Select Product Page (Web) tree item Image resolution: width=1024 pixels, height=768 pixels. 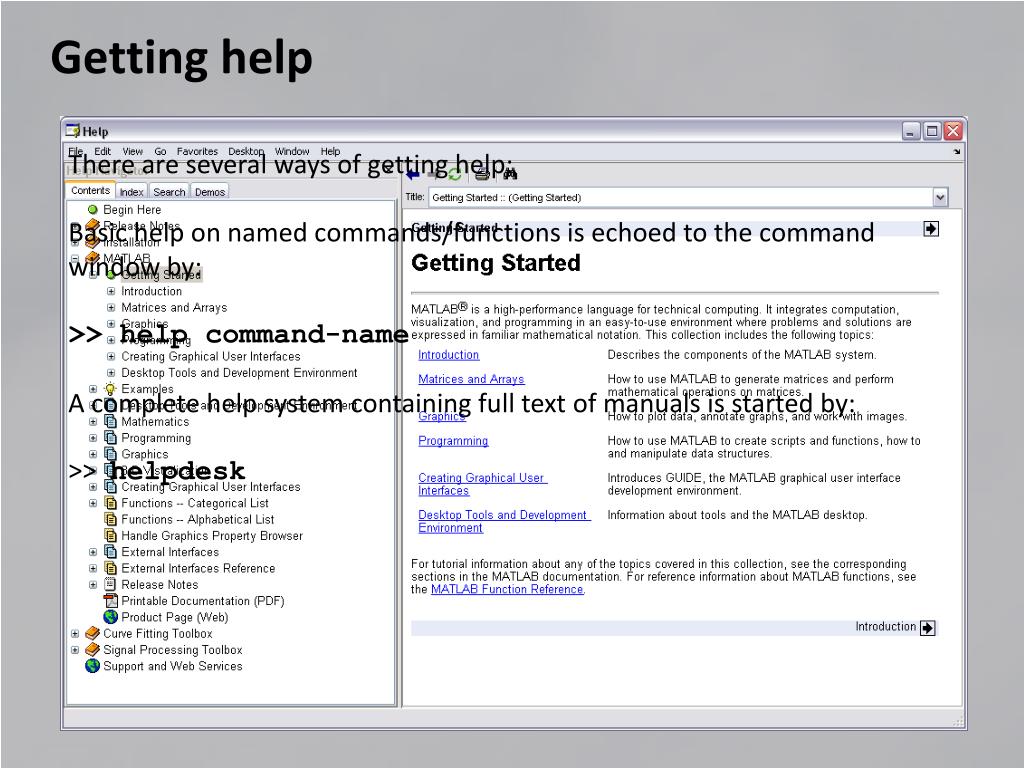pyautogui.click(x=175, y=617)
